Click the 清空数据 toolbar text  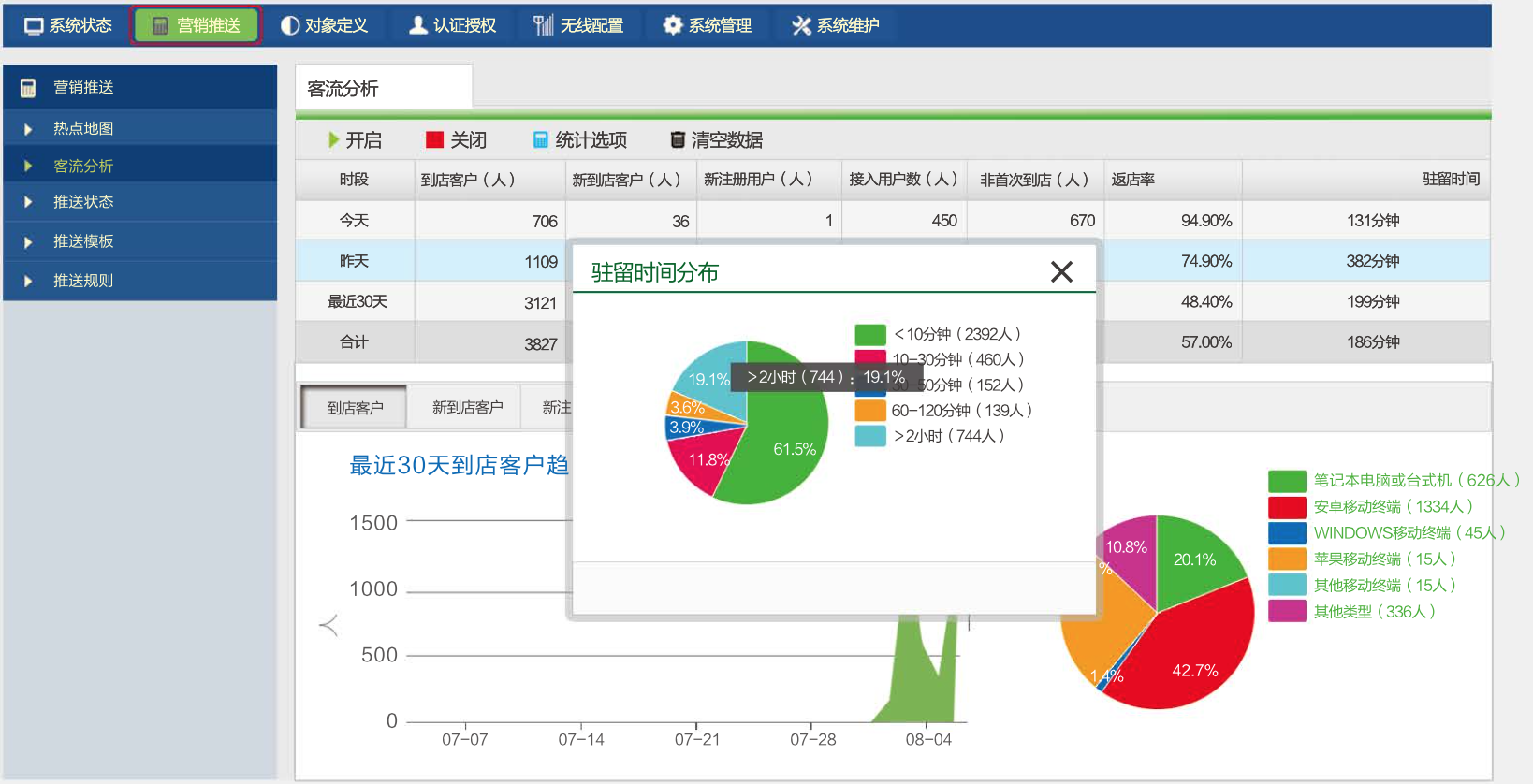click(x=727, y=140)
